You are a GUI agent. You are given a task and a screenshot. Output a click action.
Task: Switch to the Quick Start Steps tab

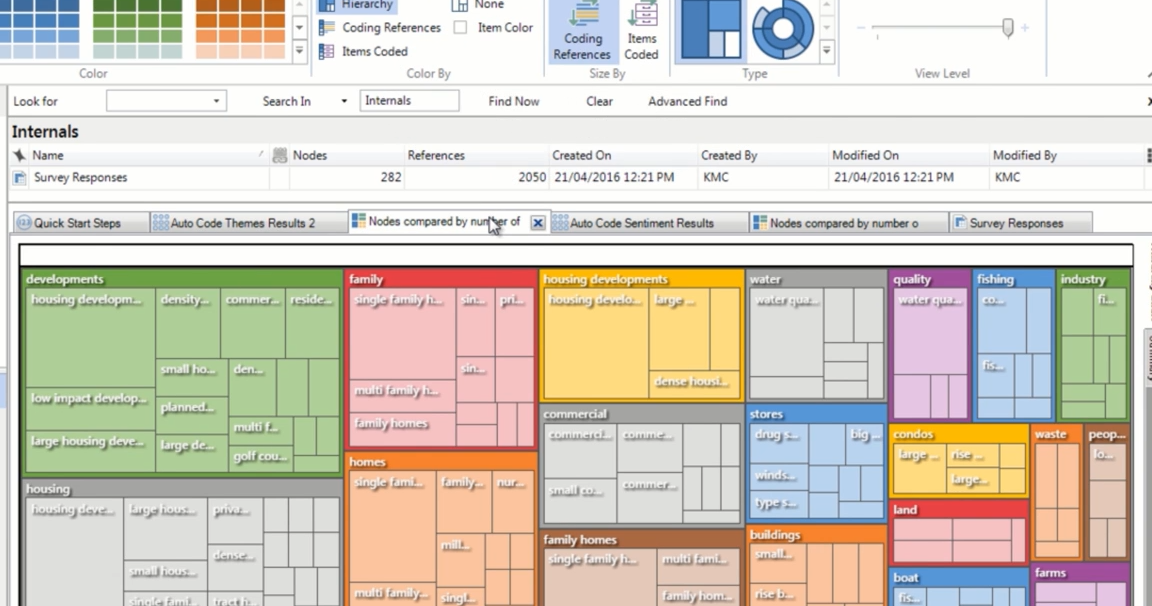pos(80,223)
